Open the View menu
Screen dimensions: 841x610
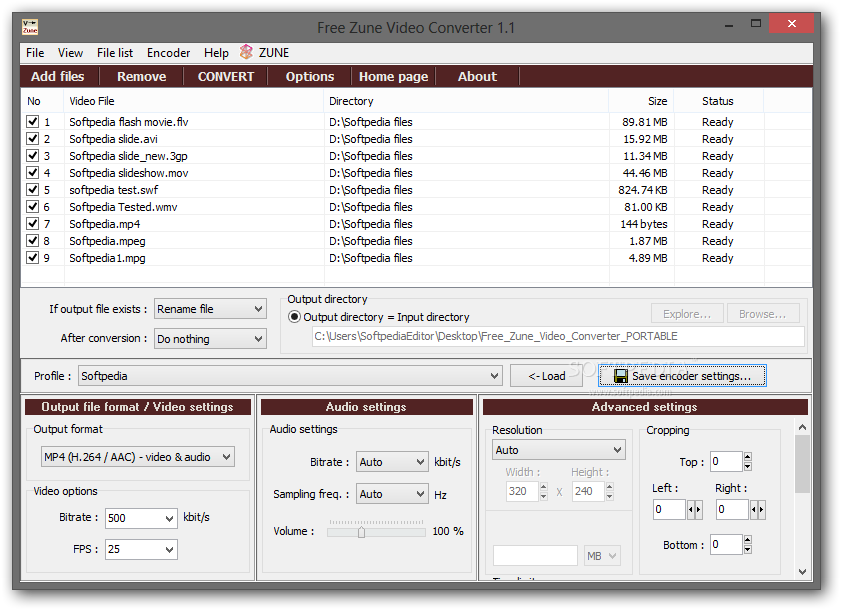coord(70,53)
